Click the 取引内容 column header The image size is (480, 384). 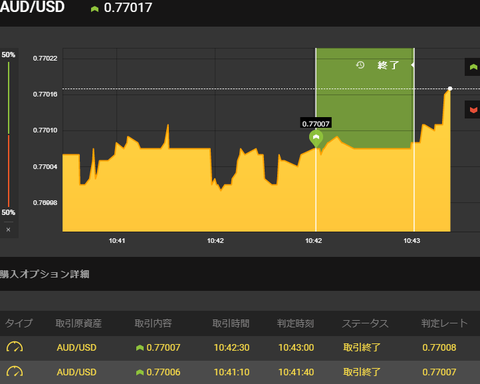pos(153,323)
